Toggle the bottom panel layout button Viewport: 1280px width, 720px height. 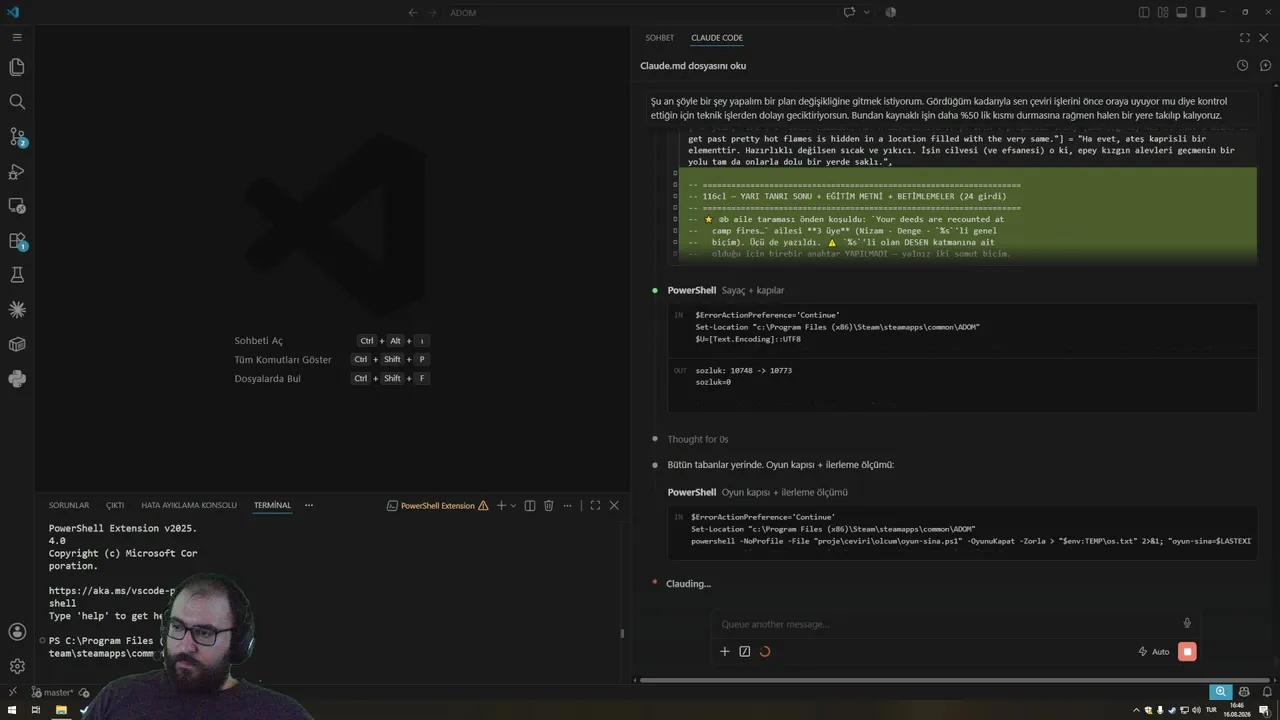coord(1181,12)
